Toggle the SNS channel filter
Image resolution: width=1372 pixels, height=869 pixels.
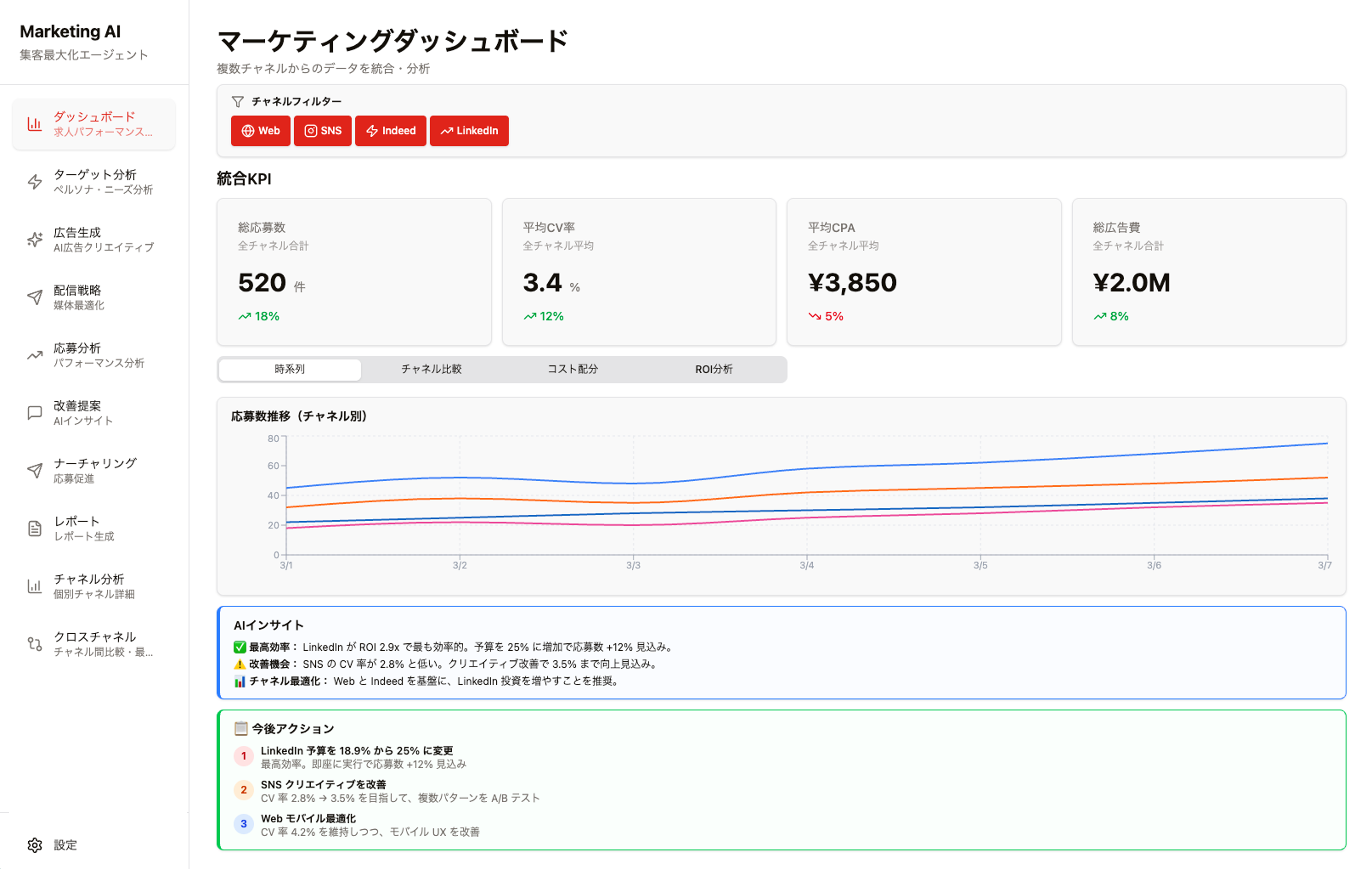(x=323, y=131)
